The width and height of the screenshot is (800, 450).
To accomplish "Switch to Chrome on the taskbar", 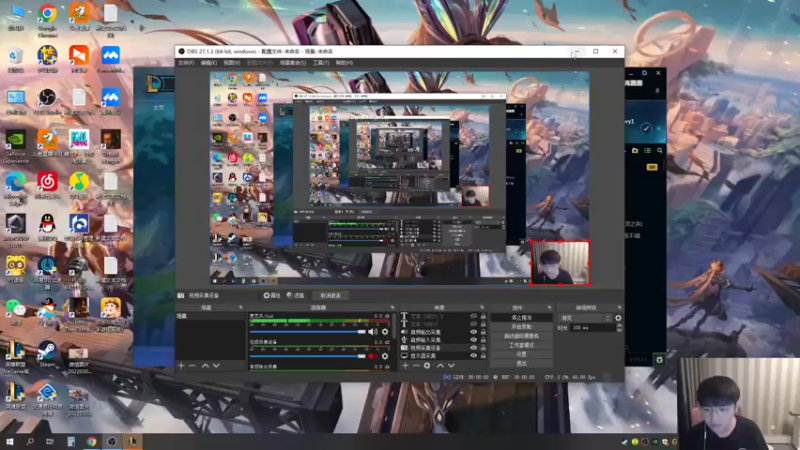I will coord(91,441).
